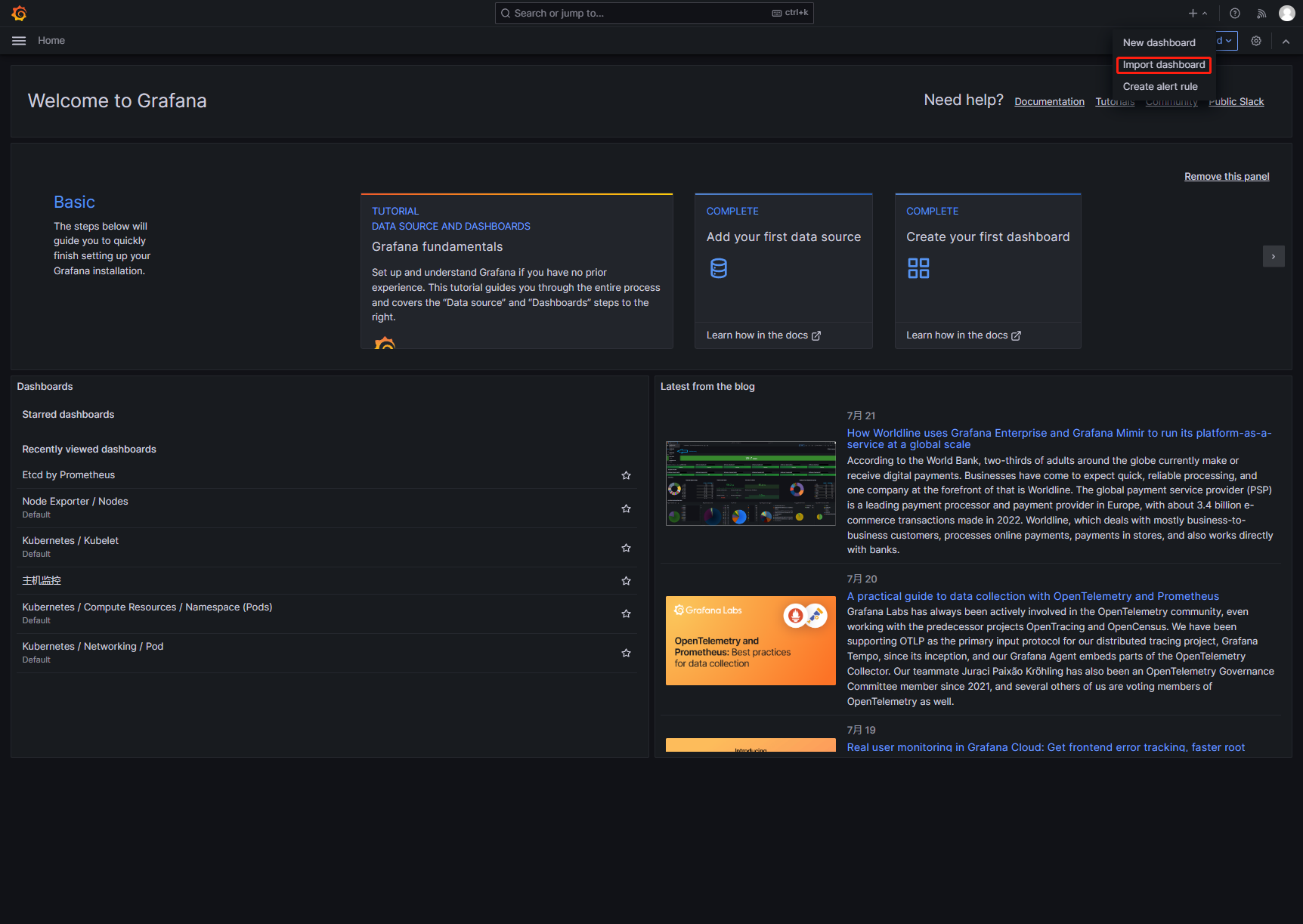The height and width of the screenshot is (924, 1303).
Task: Star the Kubernetes / Networking / Pod dashboard
Action: 626,653
